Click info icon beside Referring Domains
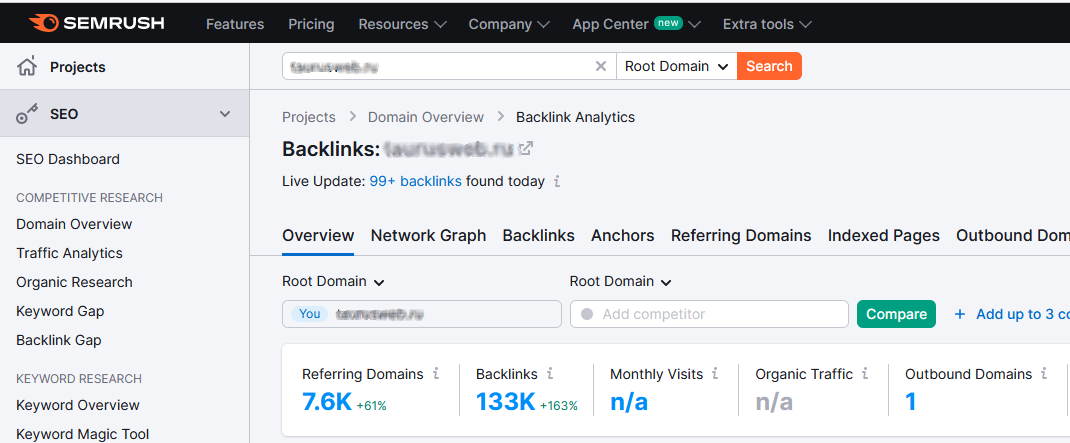 [436, 374]
